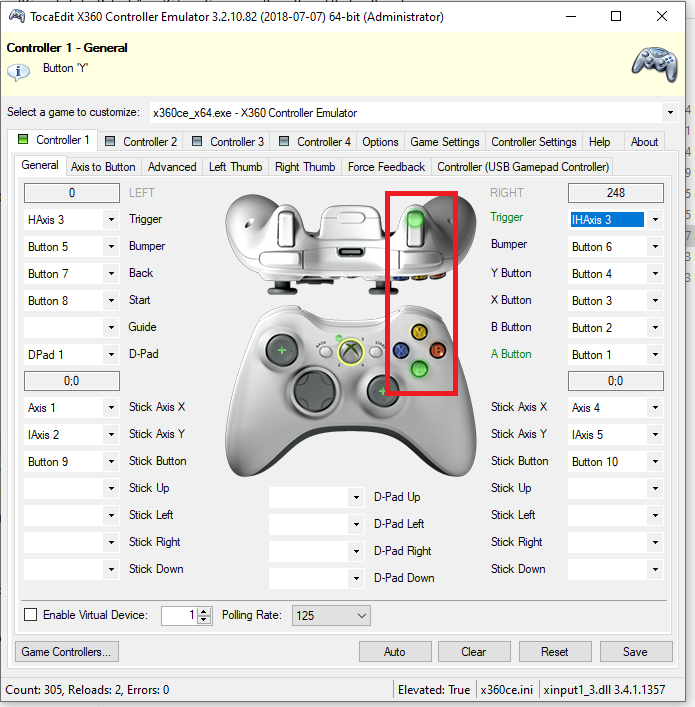Open the Advanced tab
The width and height of the screenshot is (695, 707).
pos(172,167)
